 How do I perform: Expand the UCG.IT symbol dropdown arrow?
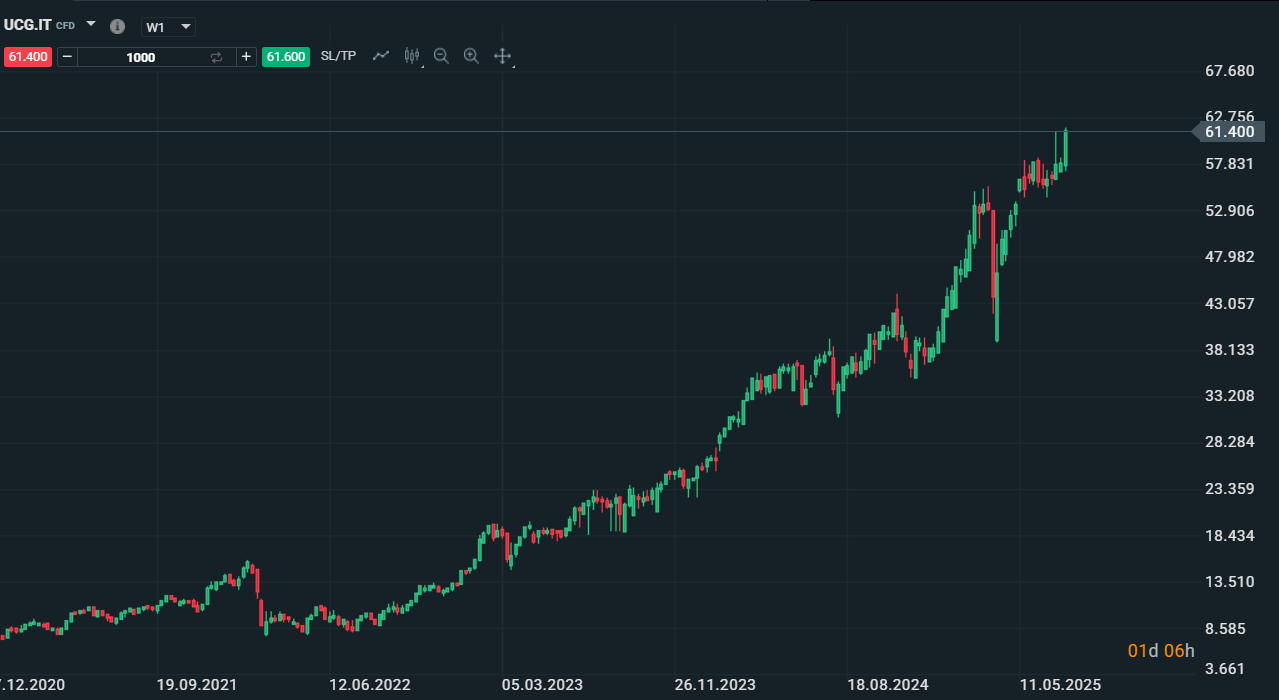point(91,24)
